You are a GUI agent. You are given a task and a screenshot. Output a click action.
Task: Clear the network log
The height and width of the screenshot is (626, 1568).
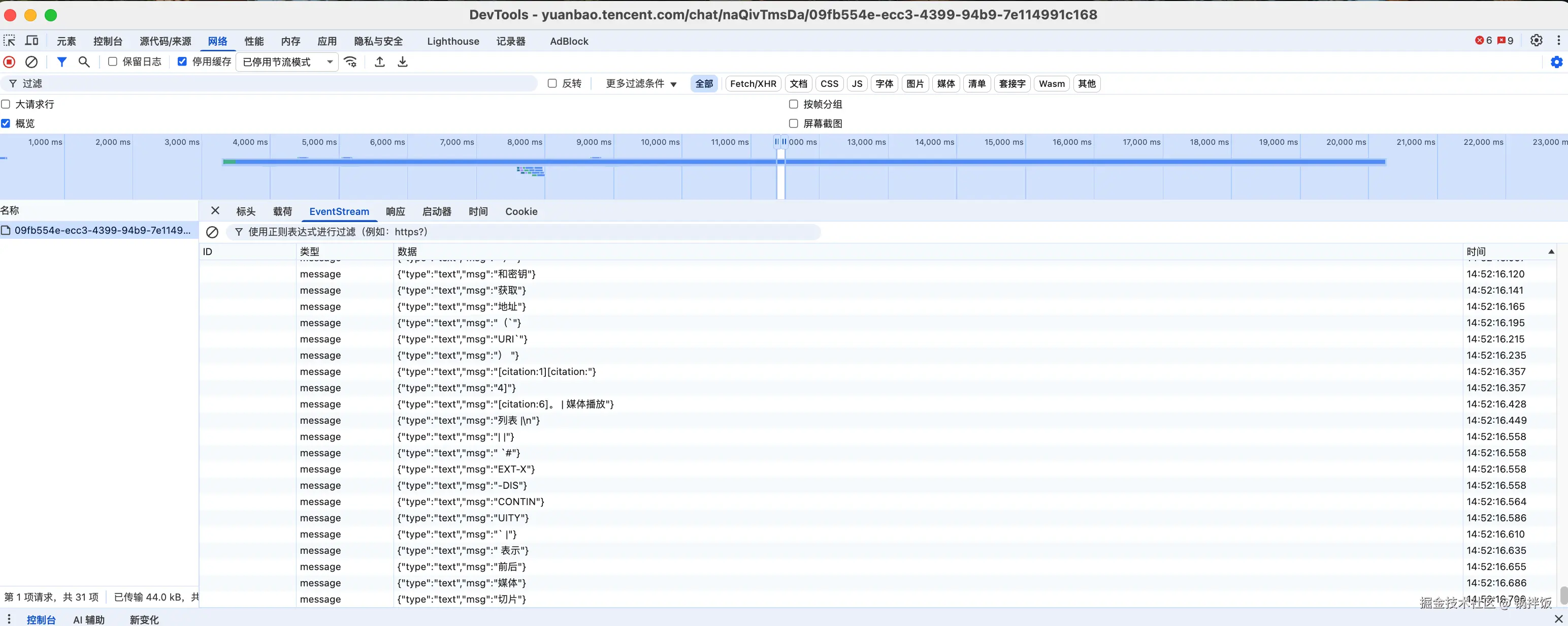(31, 62)
